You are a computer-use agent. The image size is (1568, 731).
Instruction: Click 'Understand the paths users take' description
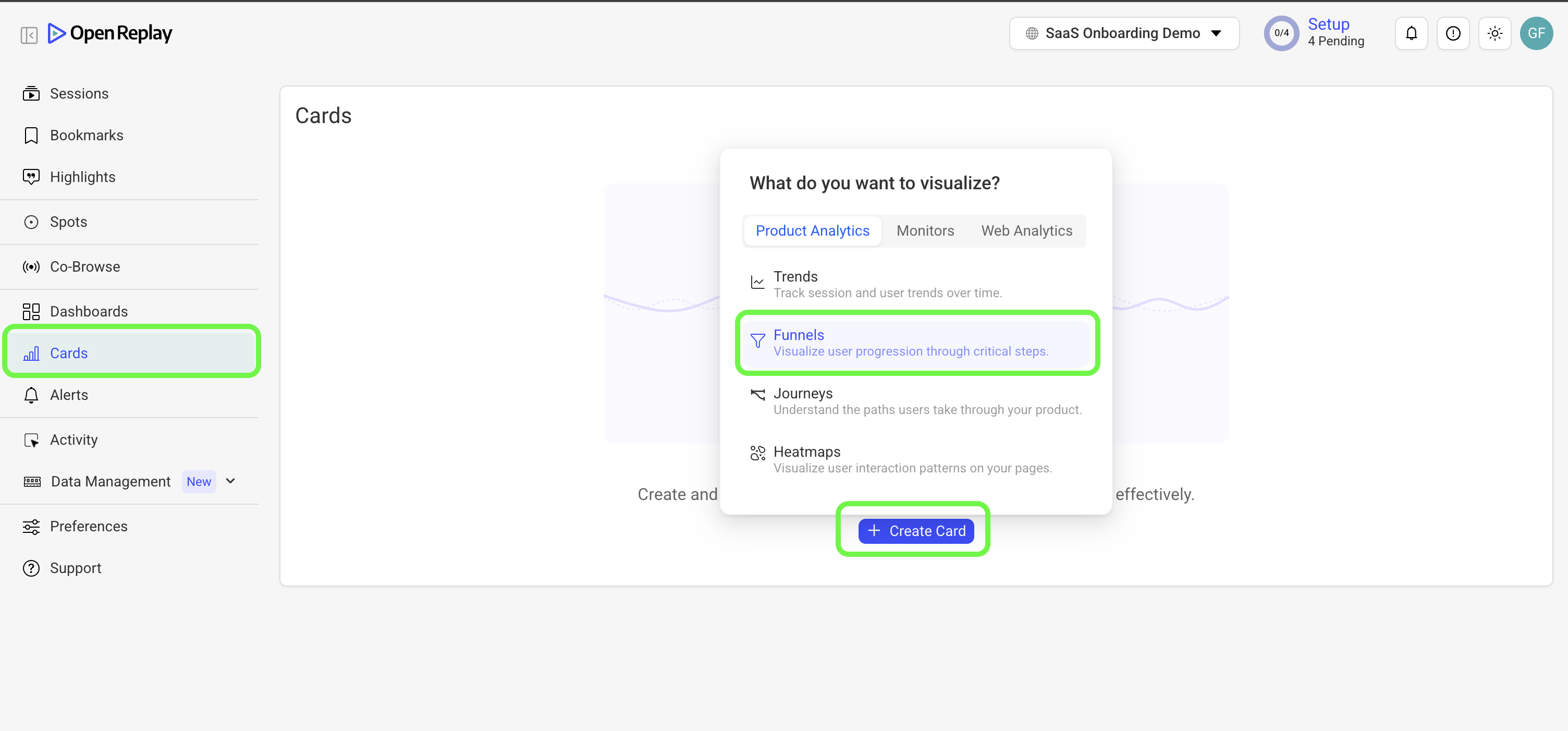pyautogui.click(x=928, y=410)
